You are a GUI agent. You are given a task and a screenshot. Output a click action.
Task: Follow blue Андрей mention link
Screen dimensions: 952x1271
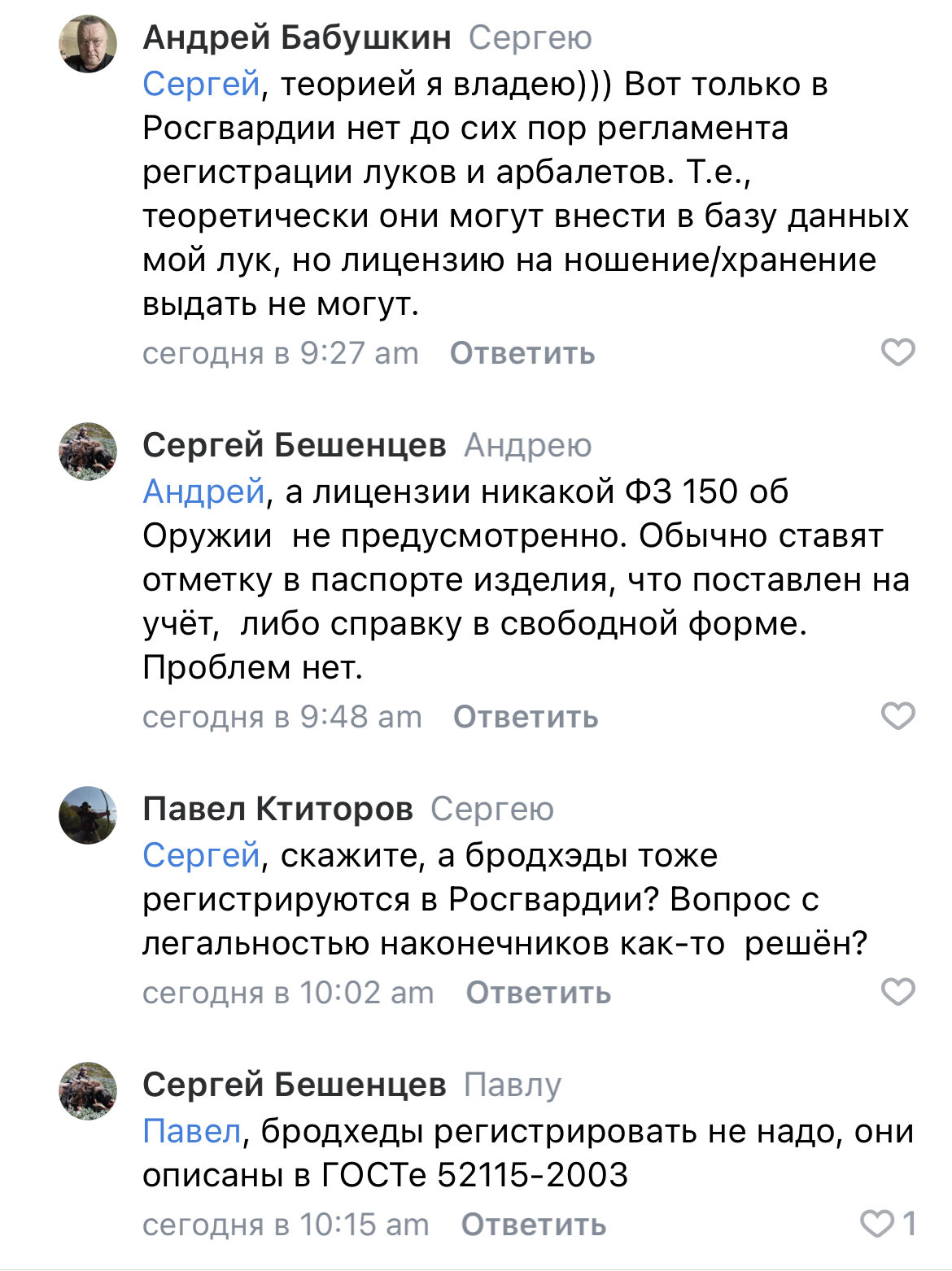pyautogui.click(x=204, y=491)
